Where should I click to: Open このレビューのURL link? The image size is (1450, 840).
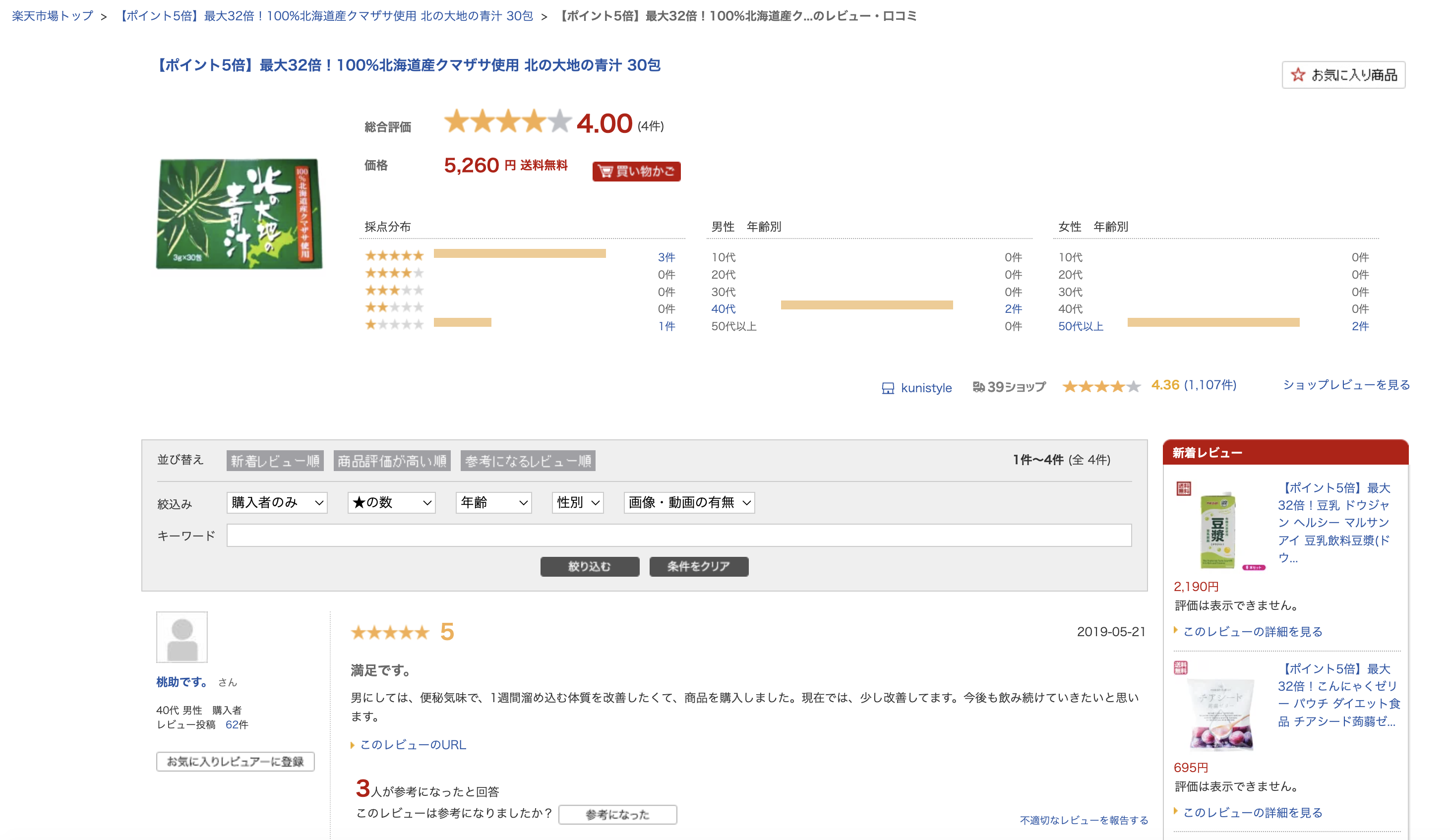click(x=413, y=744)
